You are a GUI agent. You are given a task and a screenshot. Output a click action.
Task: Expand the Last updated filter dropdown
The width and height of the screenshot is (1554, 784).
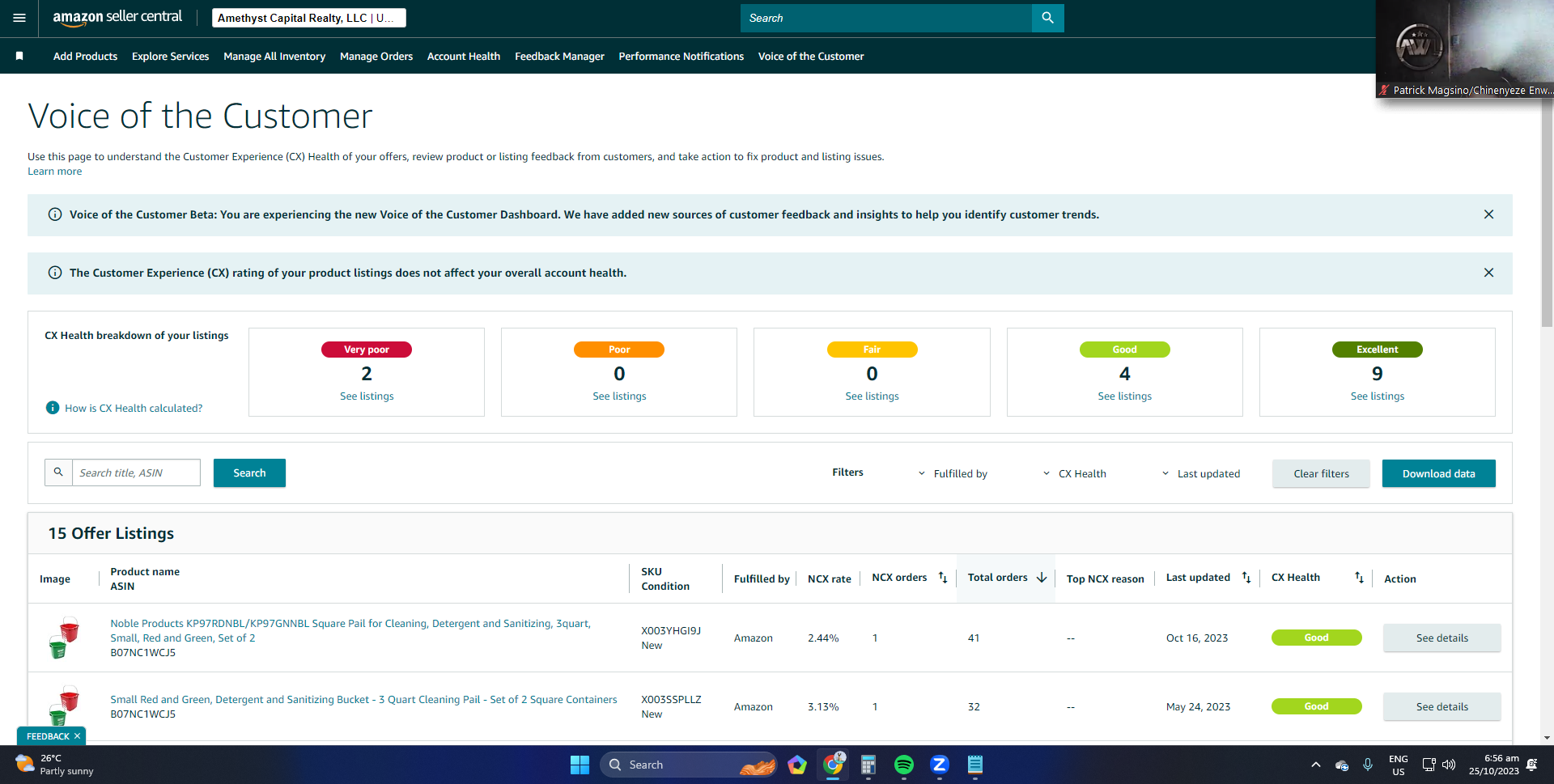click(1201, 474)
